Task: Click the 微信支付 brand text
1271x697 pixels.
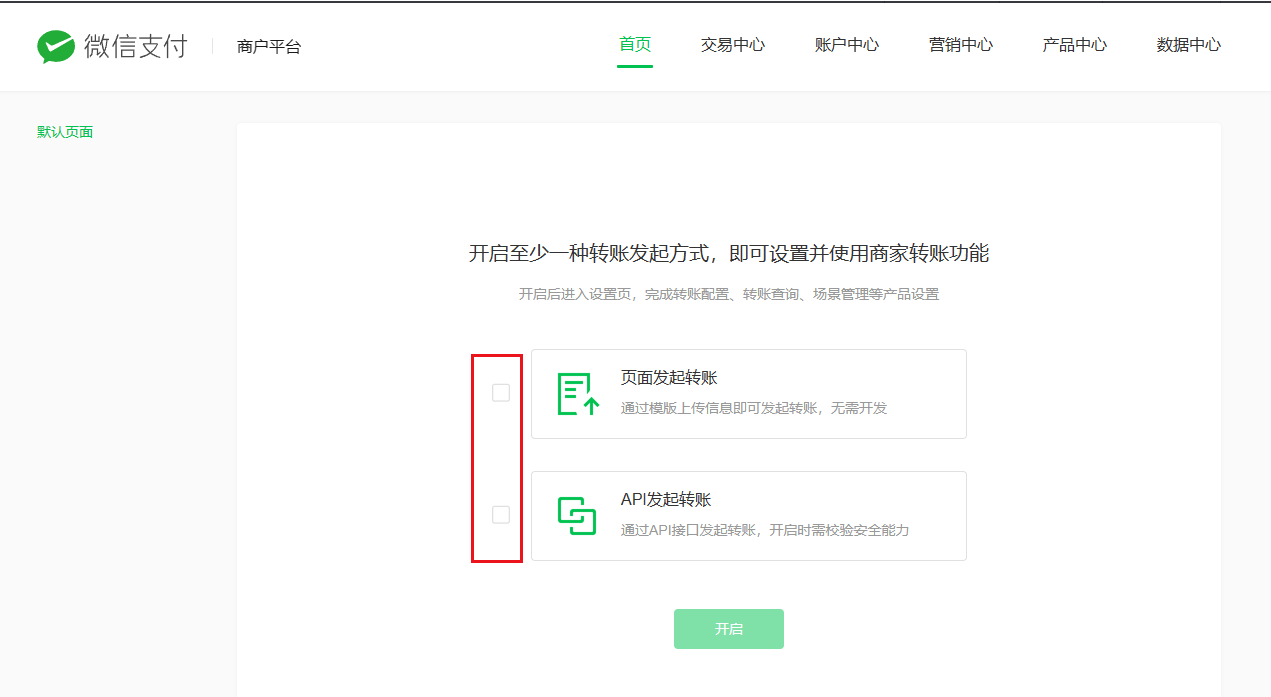Action: (x=136, y=46)
